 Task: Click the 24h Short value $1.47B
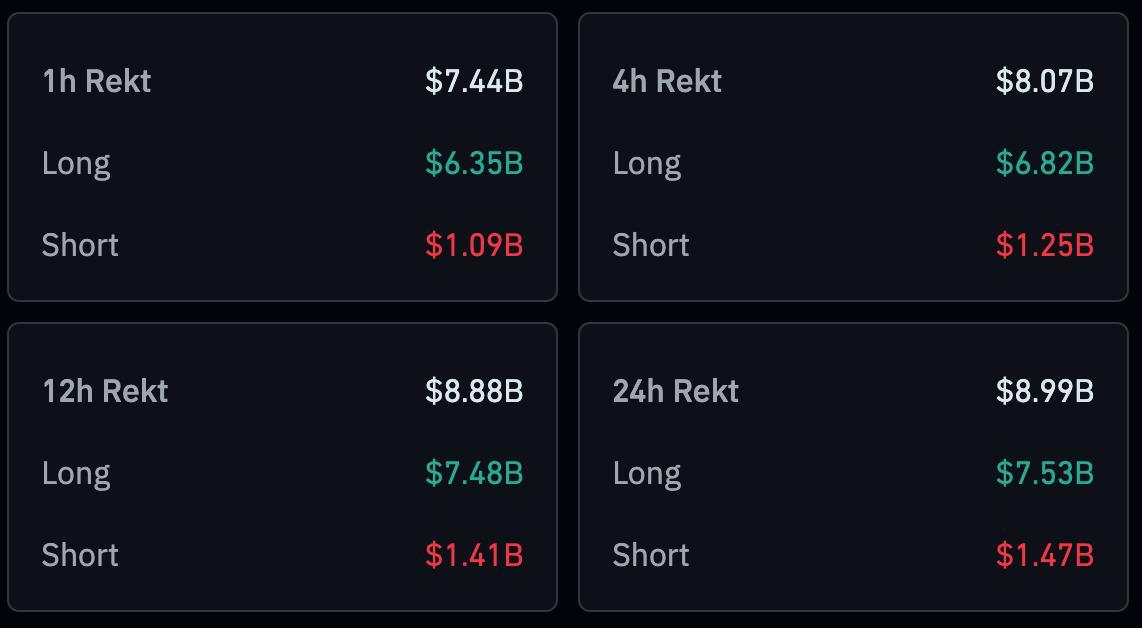click(1045, 555)
